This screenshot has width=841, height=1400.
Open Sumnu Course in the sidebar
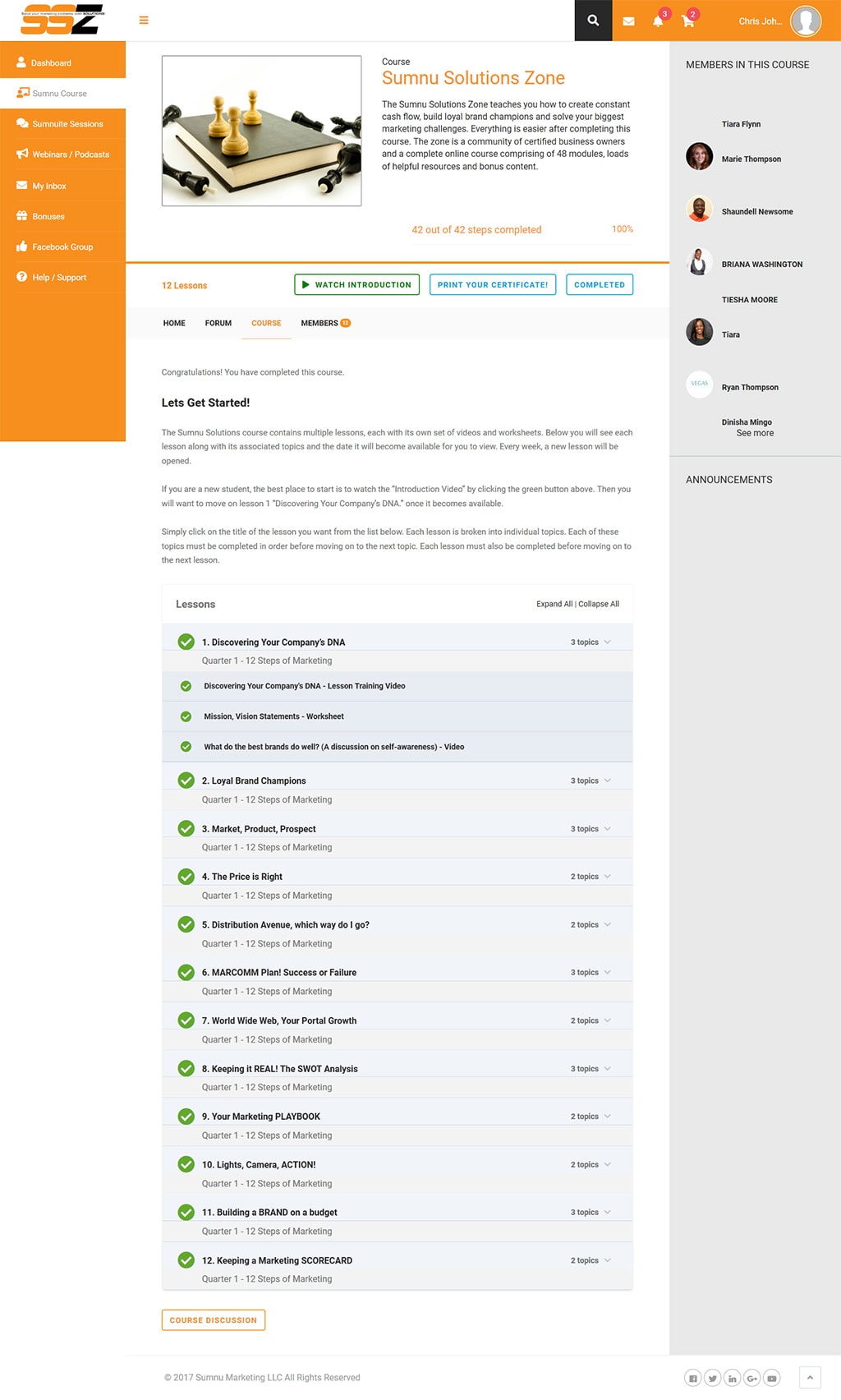(62, 93)
